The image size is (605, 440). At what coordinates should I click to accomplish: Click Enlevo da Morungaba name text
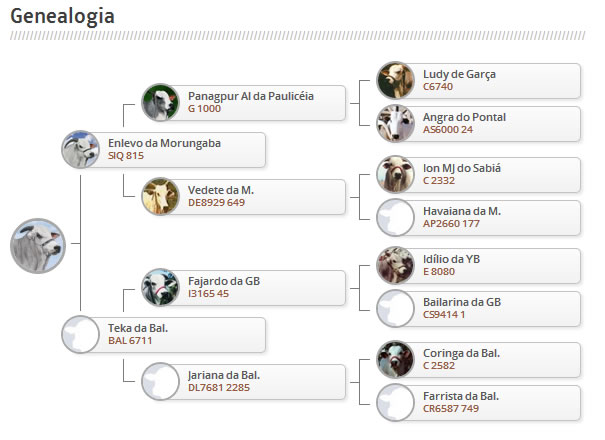click(164, 143)
